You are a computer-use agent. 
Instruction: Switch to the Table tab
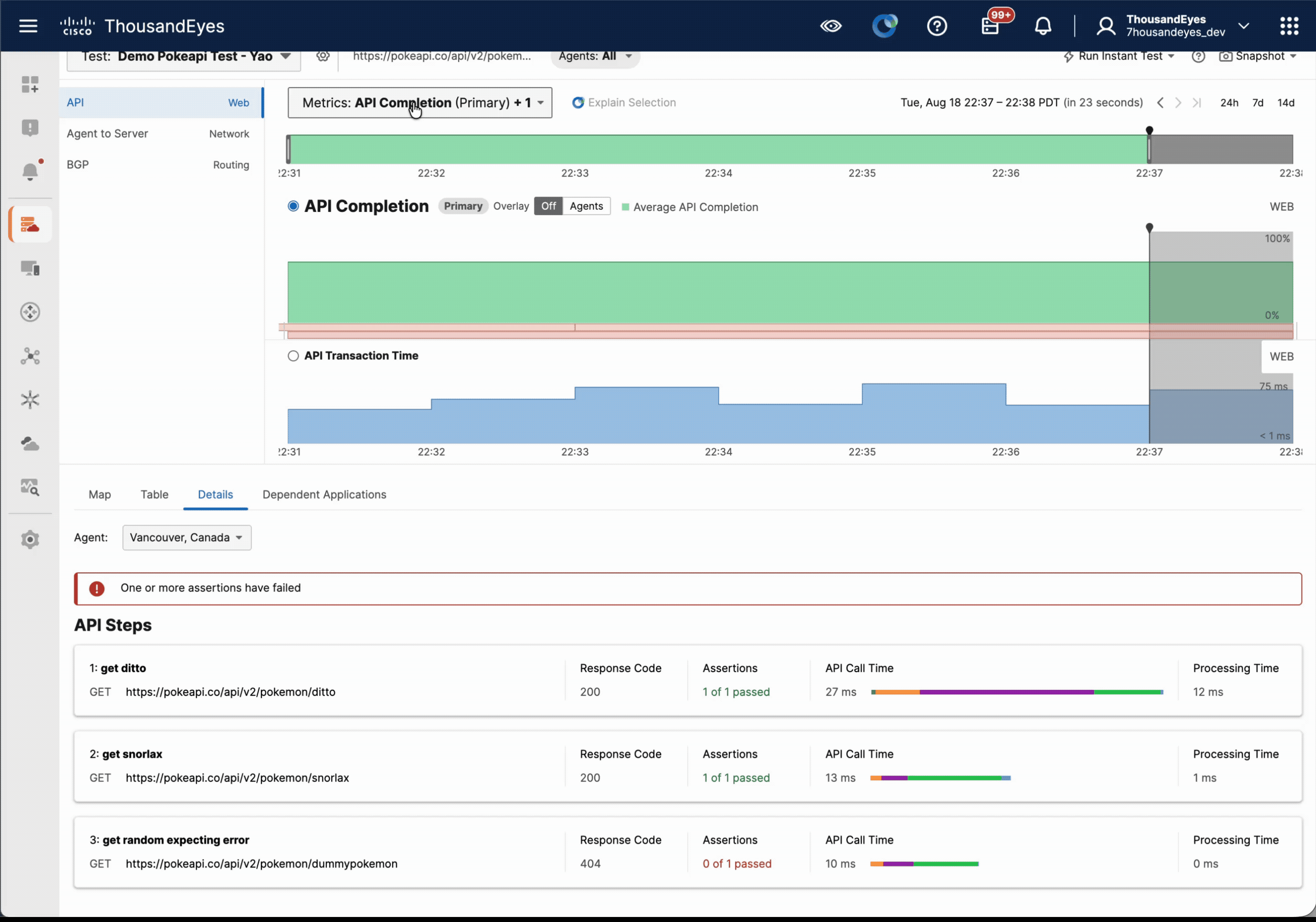pos(154,494)
